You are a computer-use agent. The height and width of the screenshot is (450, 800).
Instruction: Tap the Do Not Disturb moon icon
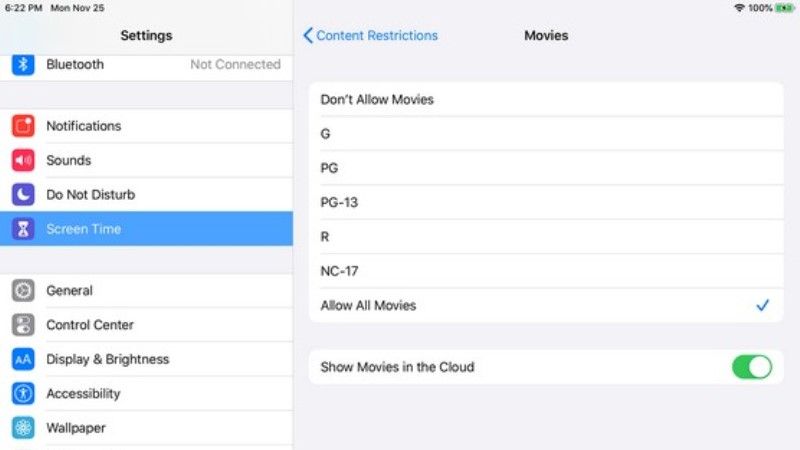coord(23,194)
